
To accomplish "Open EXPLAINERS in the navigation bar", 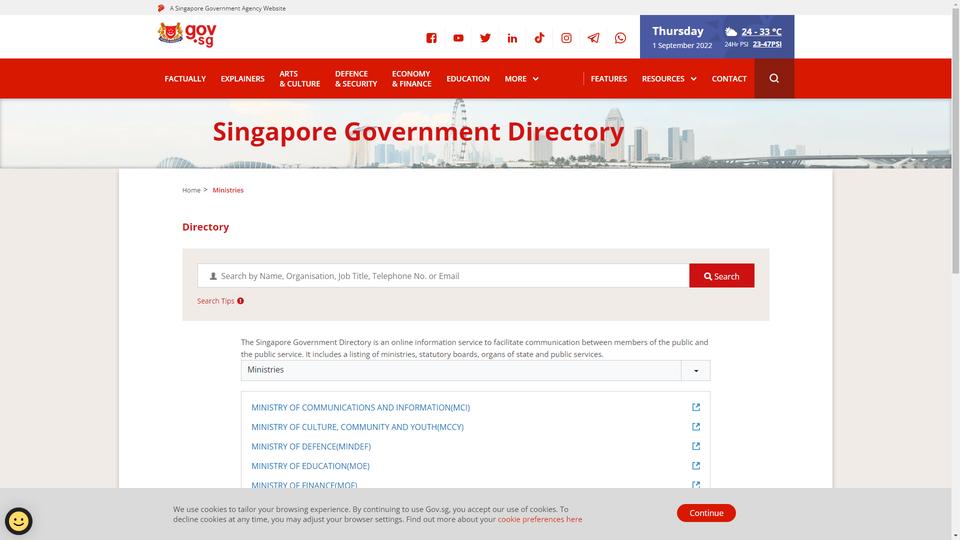I will point(242,79).
